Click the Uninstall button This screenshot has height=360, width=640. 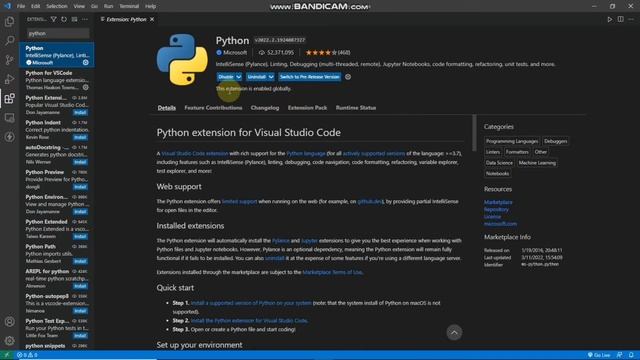tap(257, 77)
